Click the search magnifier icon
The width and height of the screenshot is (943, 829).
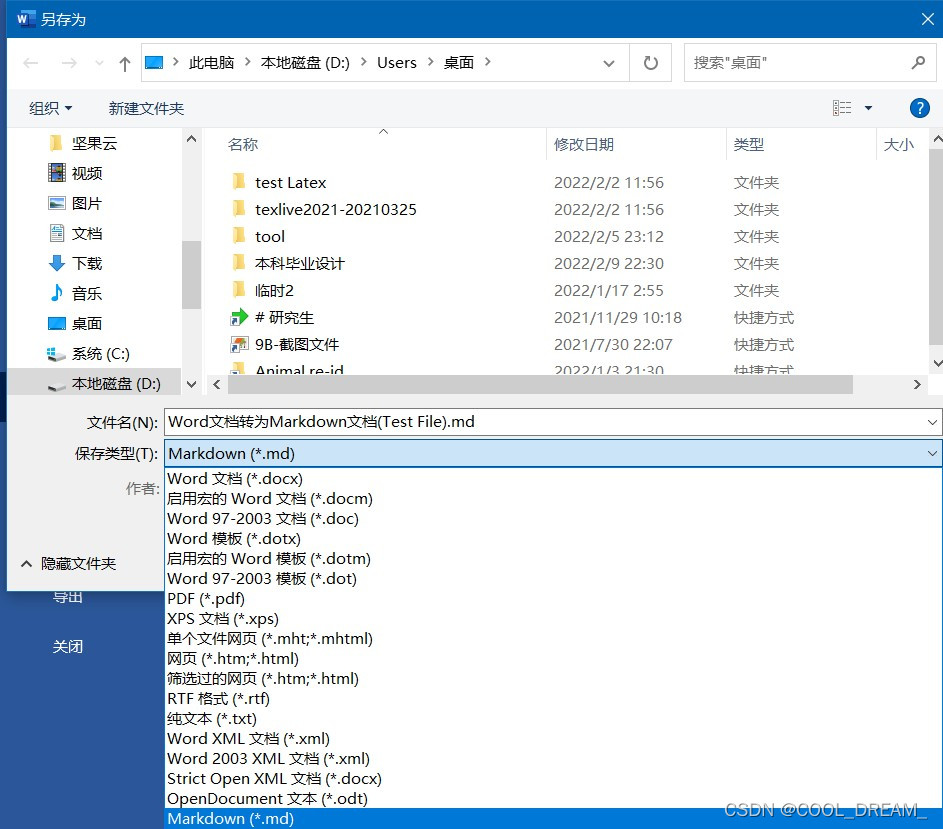[x=918, y=62]
